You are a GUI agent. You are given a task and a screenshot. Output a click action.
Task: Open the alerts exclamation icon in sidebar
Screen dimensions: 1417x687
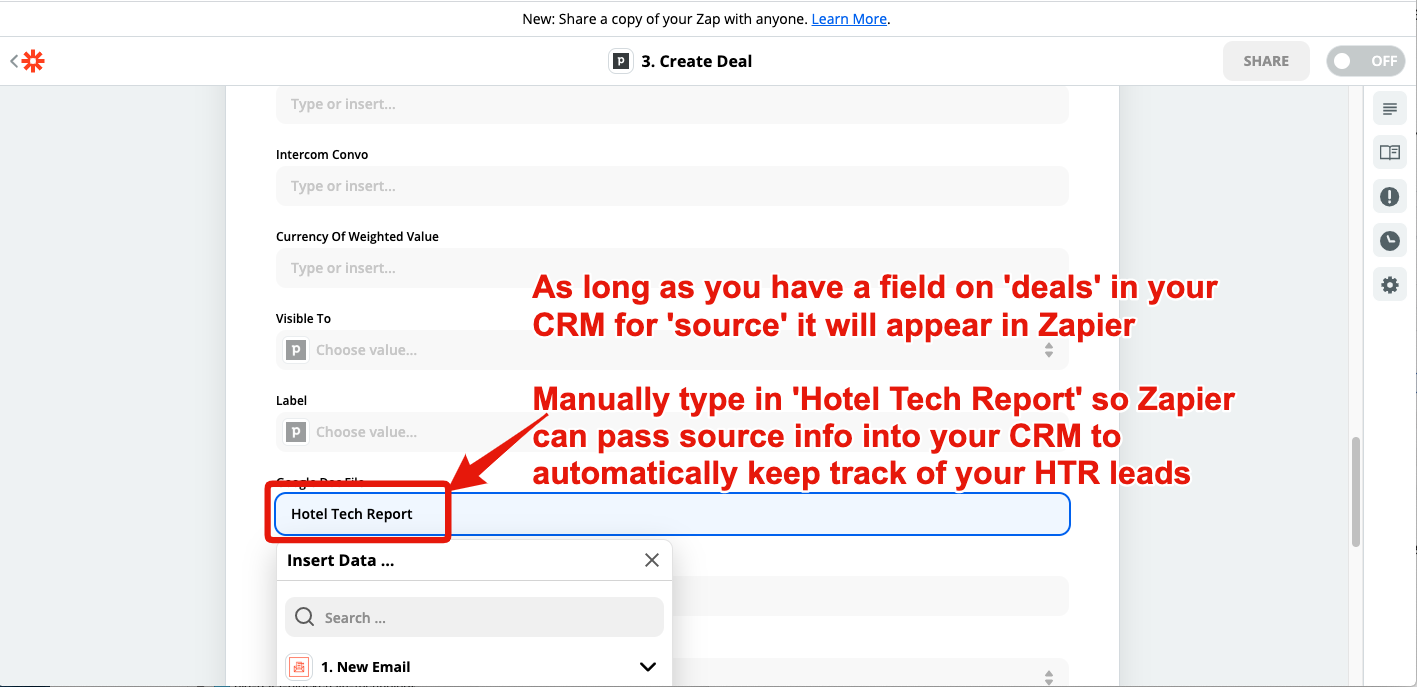pos(1389,197)
